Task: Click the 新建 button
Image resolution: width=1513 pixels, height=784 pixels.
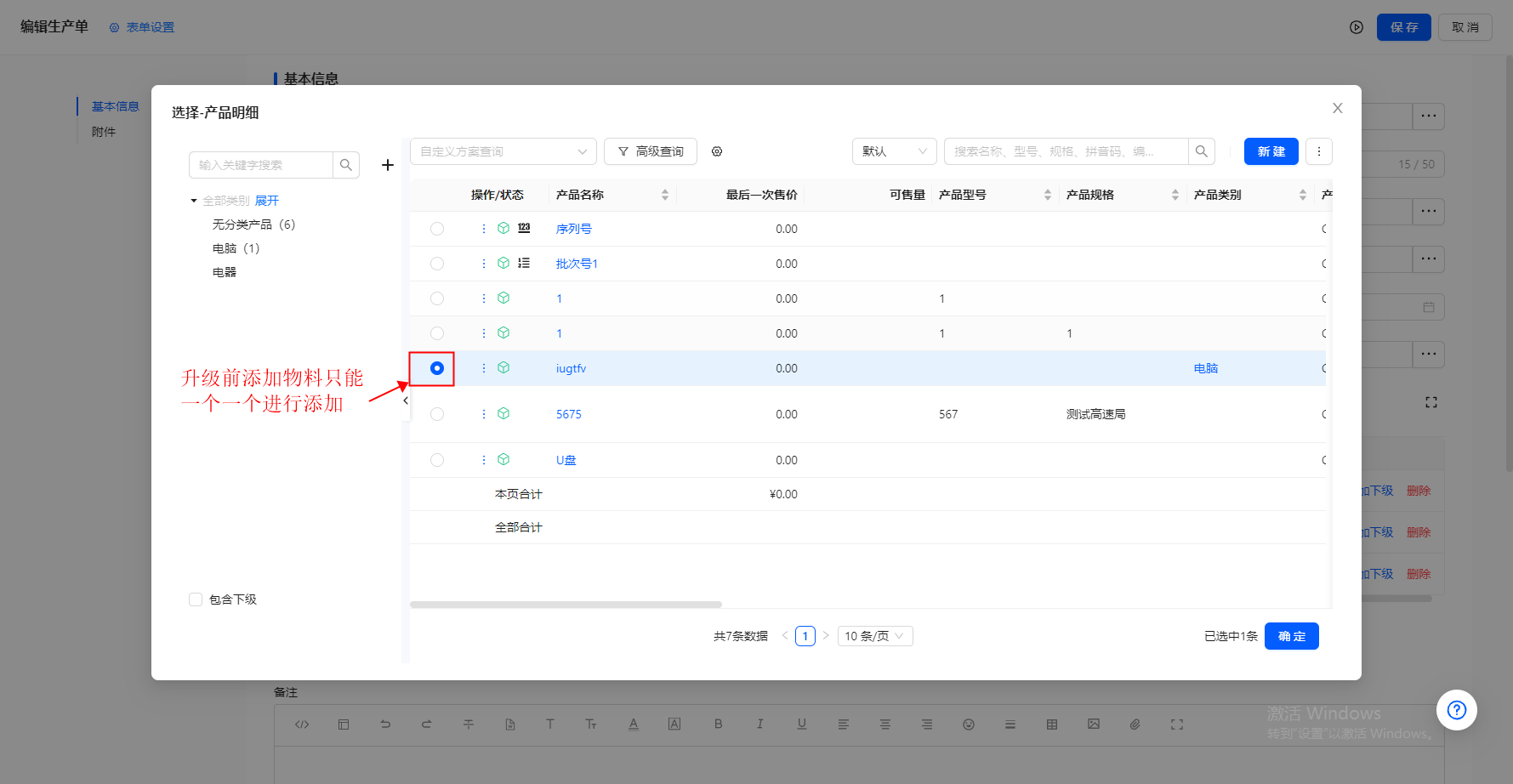Action: pyautogui.click(x=1271, y=151)
